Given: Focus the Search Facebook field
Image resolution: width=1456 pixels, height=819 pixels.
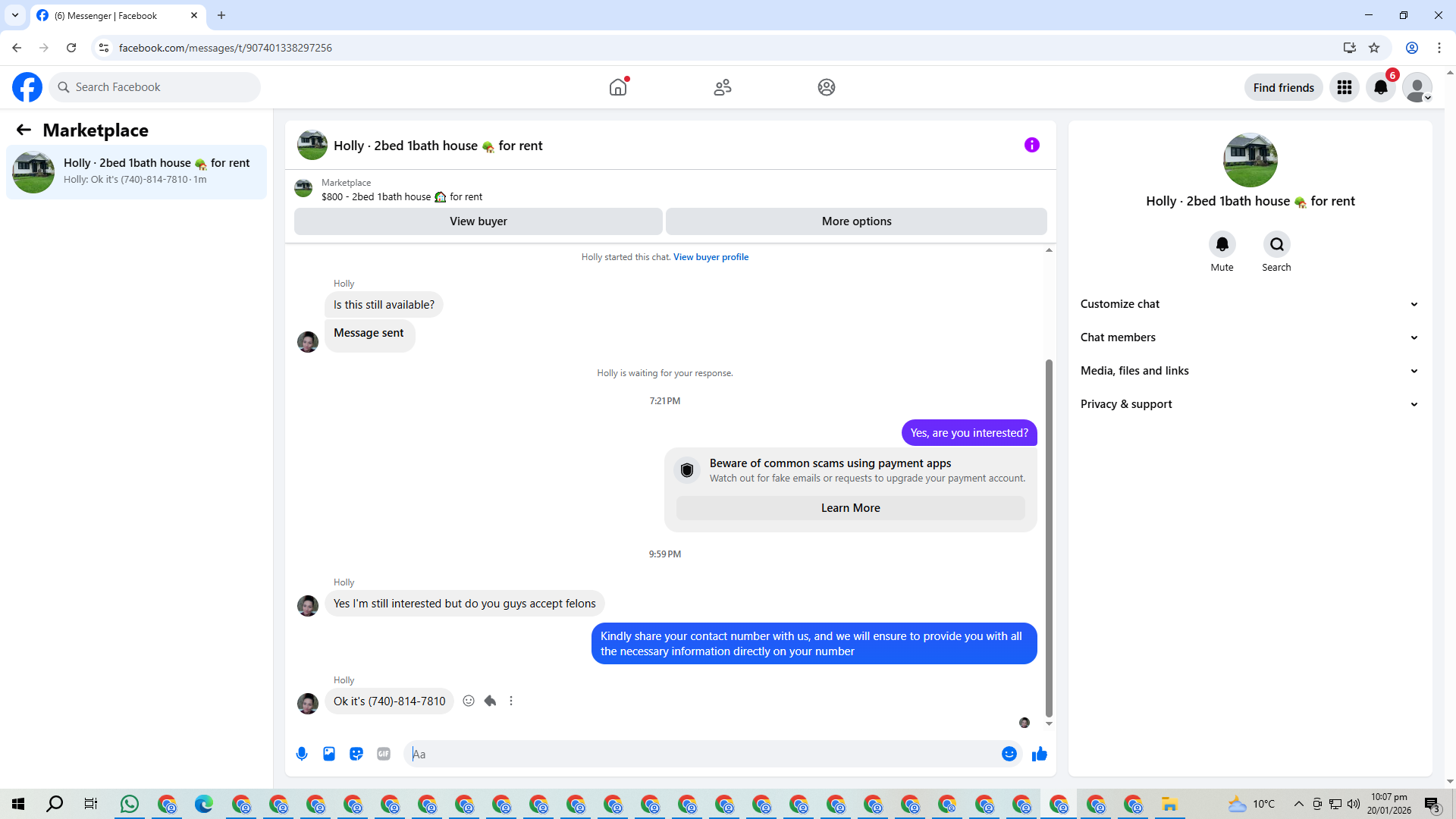Looking at the screenshot, I should pyautogui.click(x=155, y=87).
